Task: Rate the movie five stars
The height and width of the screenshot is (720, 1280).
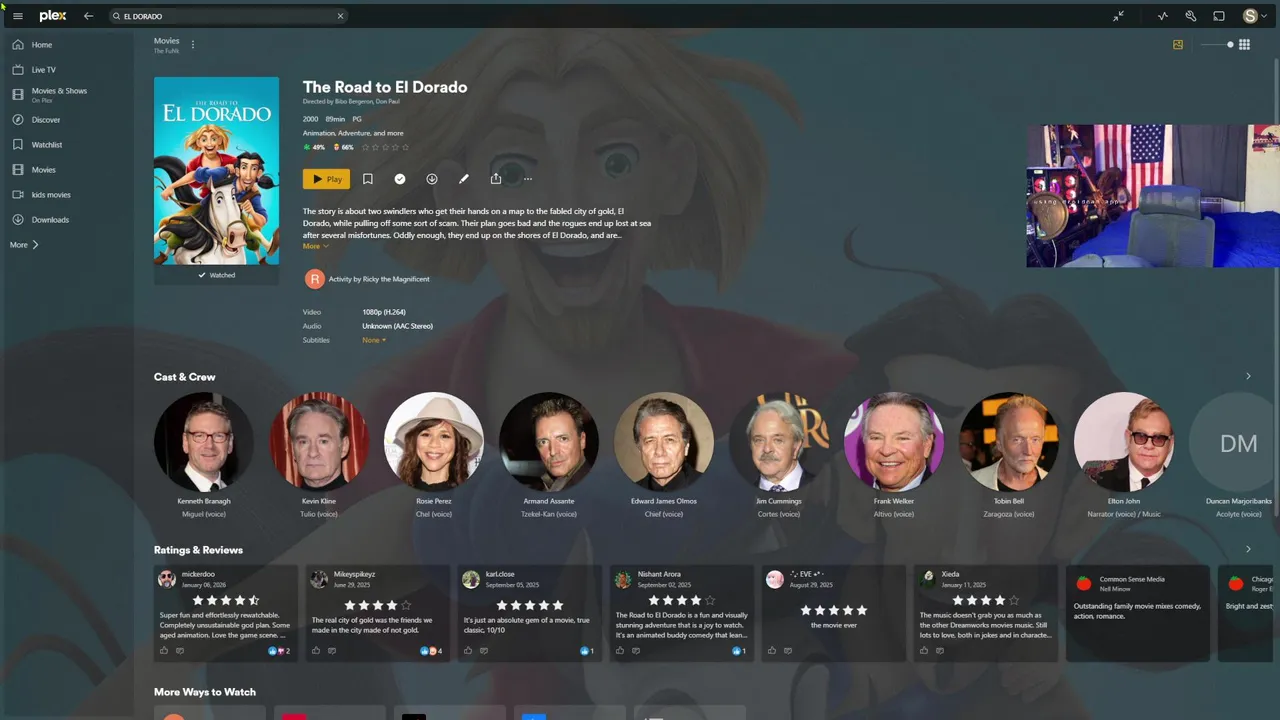Action: point(405,147)
